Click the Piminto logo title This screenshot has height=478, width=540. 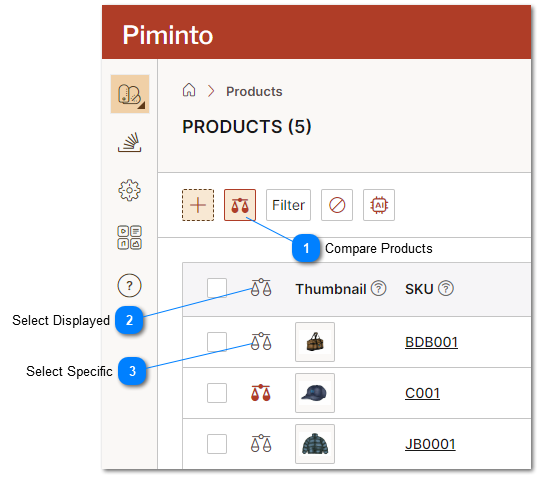pos(168,35)
